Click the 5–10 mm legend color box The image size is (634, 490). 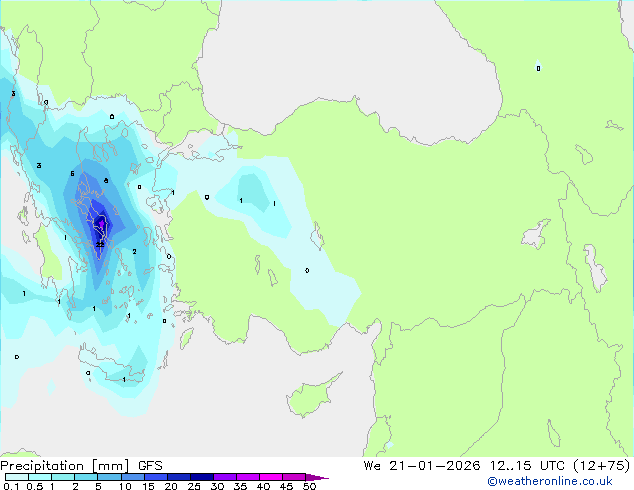click(110, 477)
